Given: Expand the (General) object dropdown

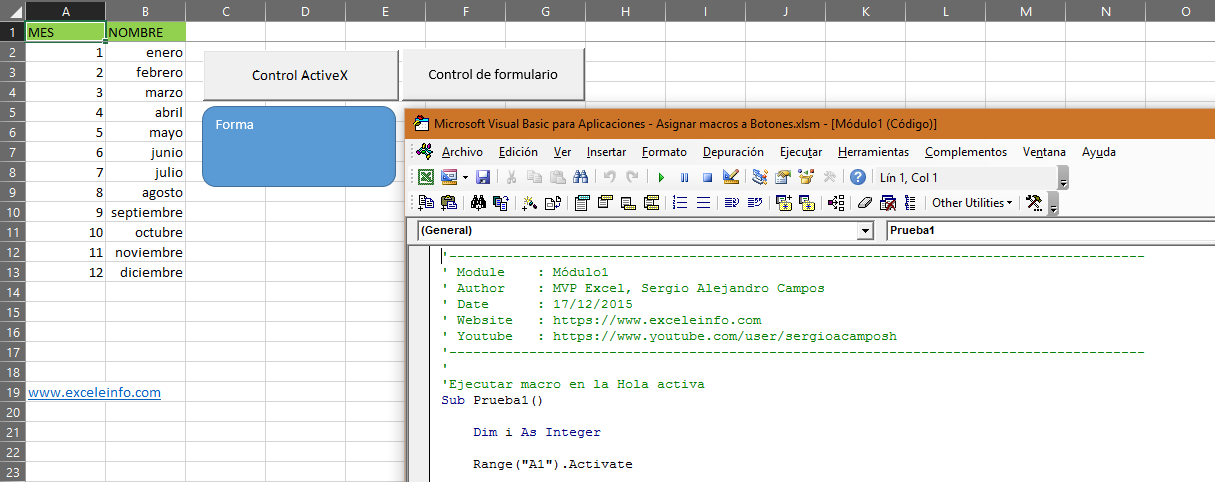Looking at the screenshot, I should pos(865,230).
